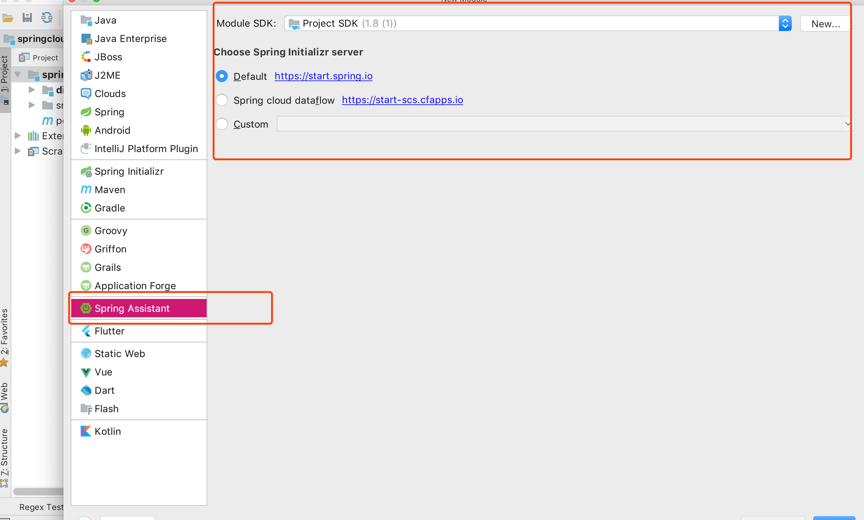Click Save All icon in IDE toolbar

click(x=27, y=18)
